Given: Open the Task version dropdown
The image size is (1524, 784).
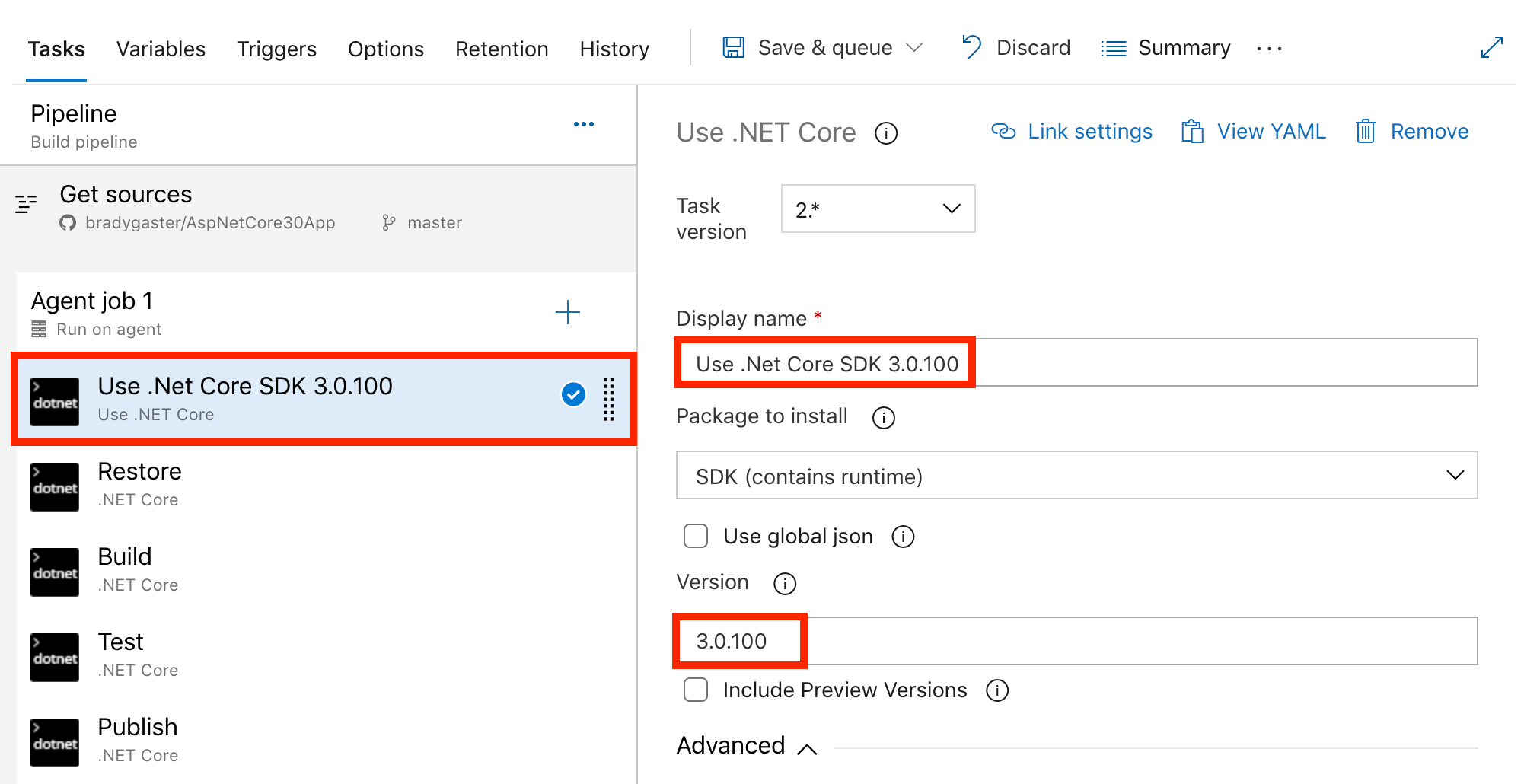Looking at the screenshot, I should click(x=877, y=209).
